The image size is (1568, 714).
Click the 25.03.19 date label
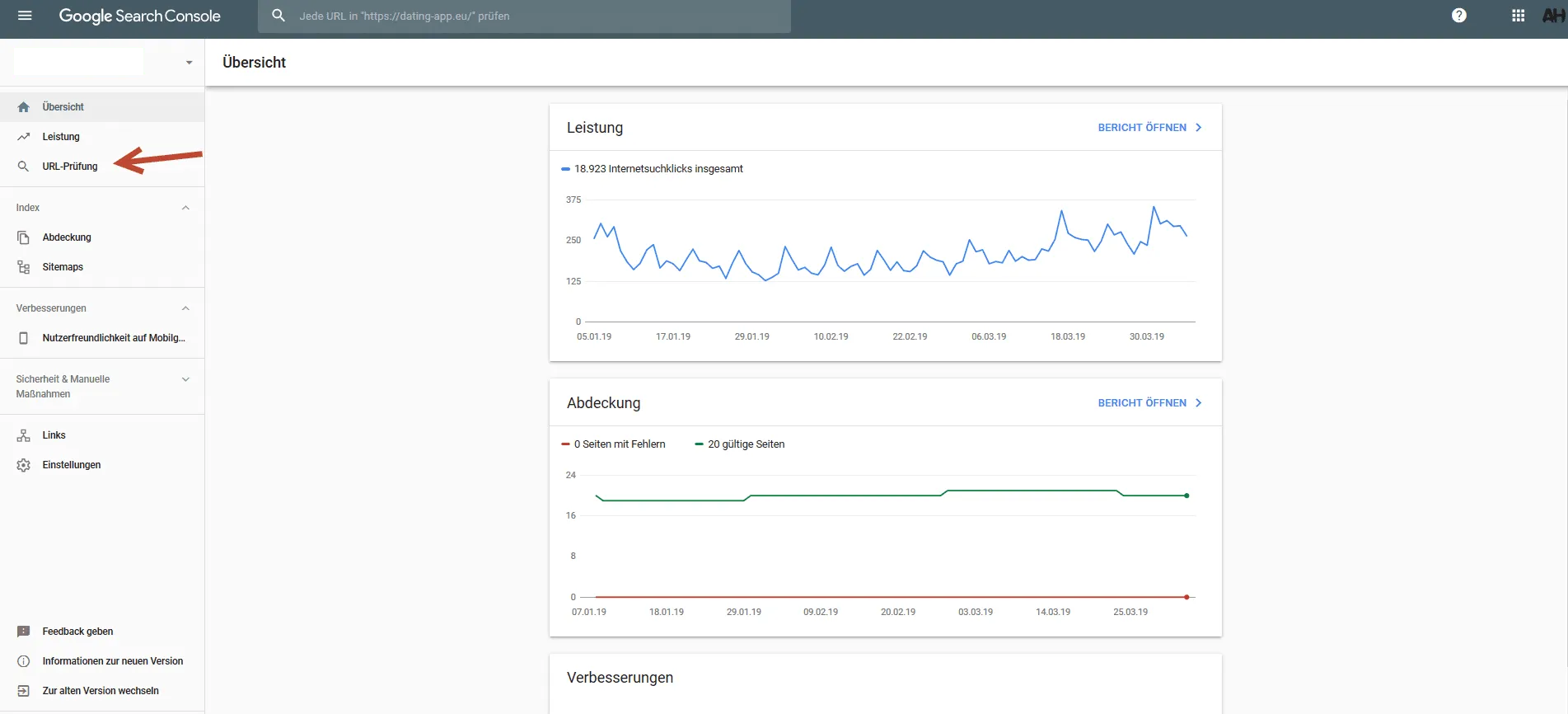click(1130, 612)
